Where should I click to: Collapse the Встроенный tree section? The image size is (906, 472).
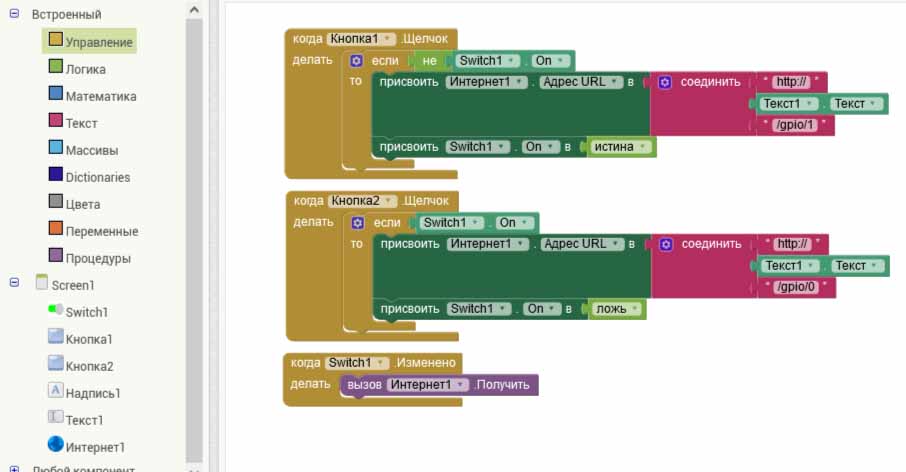[14, 15]
